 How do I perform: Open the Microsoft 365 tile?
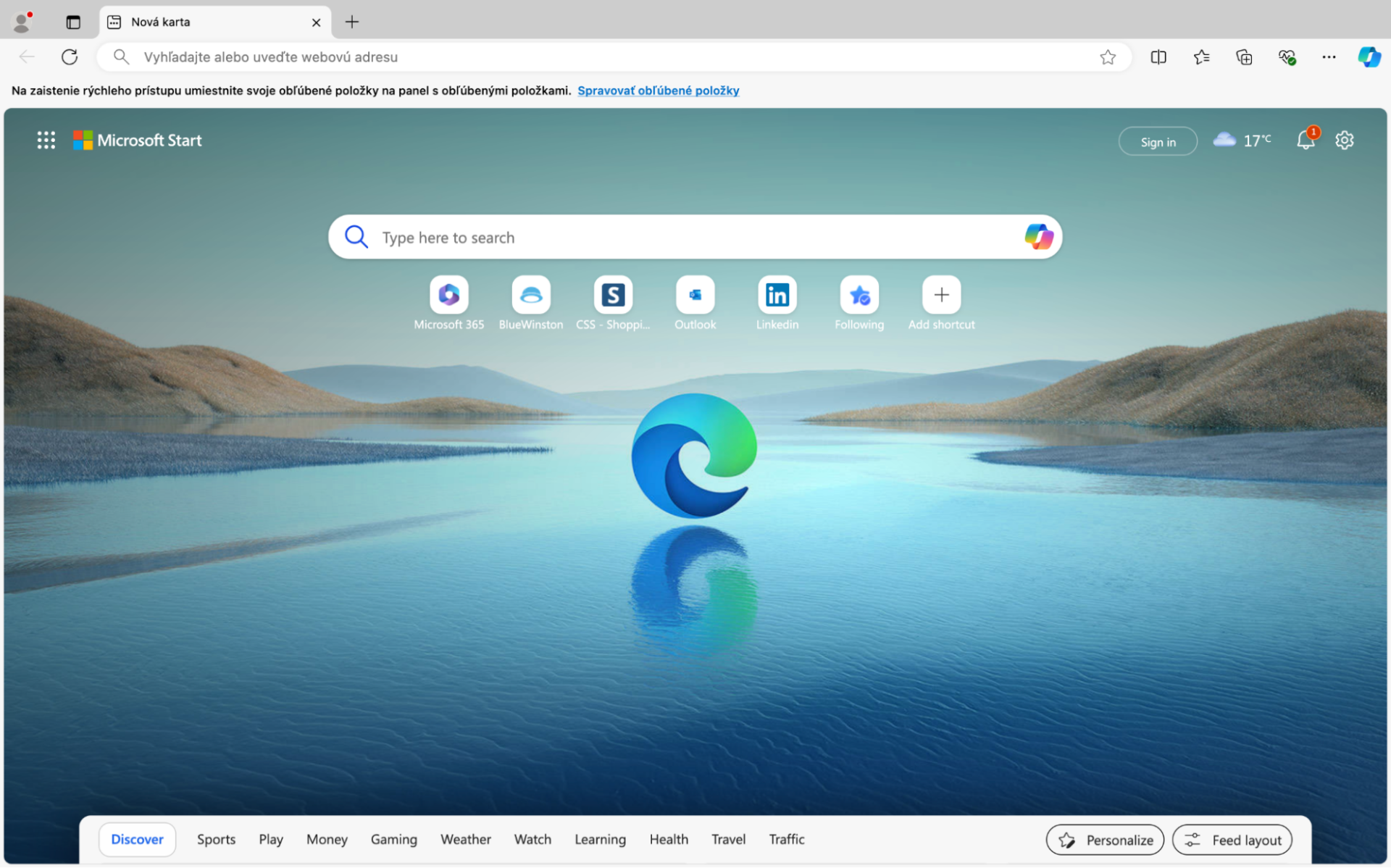point(448,295)
